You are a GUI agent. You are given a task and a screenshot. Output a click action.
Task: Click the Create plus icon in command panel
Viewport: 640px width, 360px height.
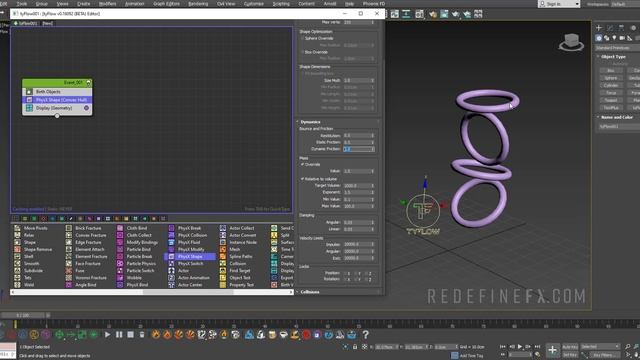pos(599,28)
